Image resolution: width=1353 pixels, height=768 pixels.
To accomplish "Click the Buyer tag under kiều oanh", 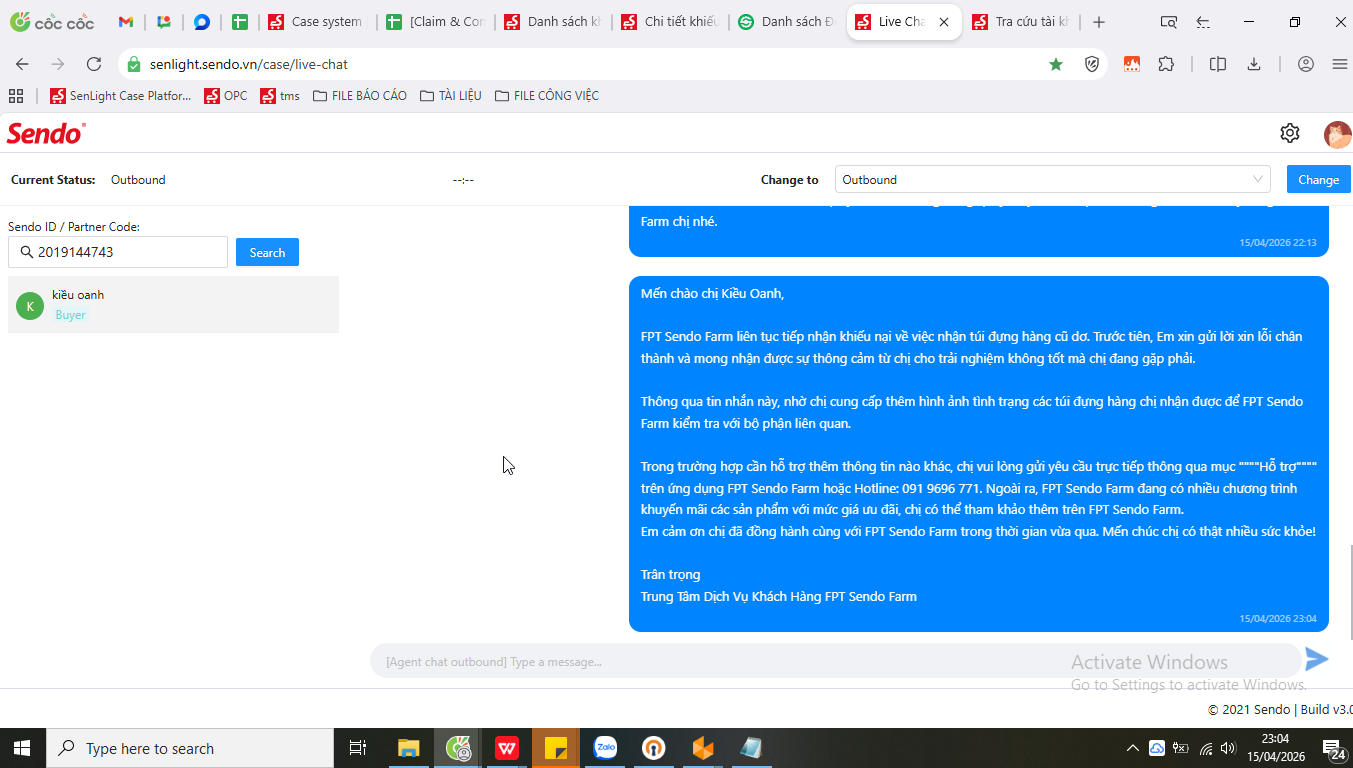I will pos(70,314).
